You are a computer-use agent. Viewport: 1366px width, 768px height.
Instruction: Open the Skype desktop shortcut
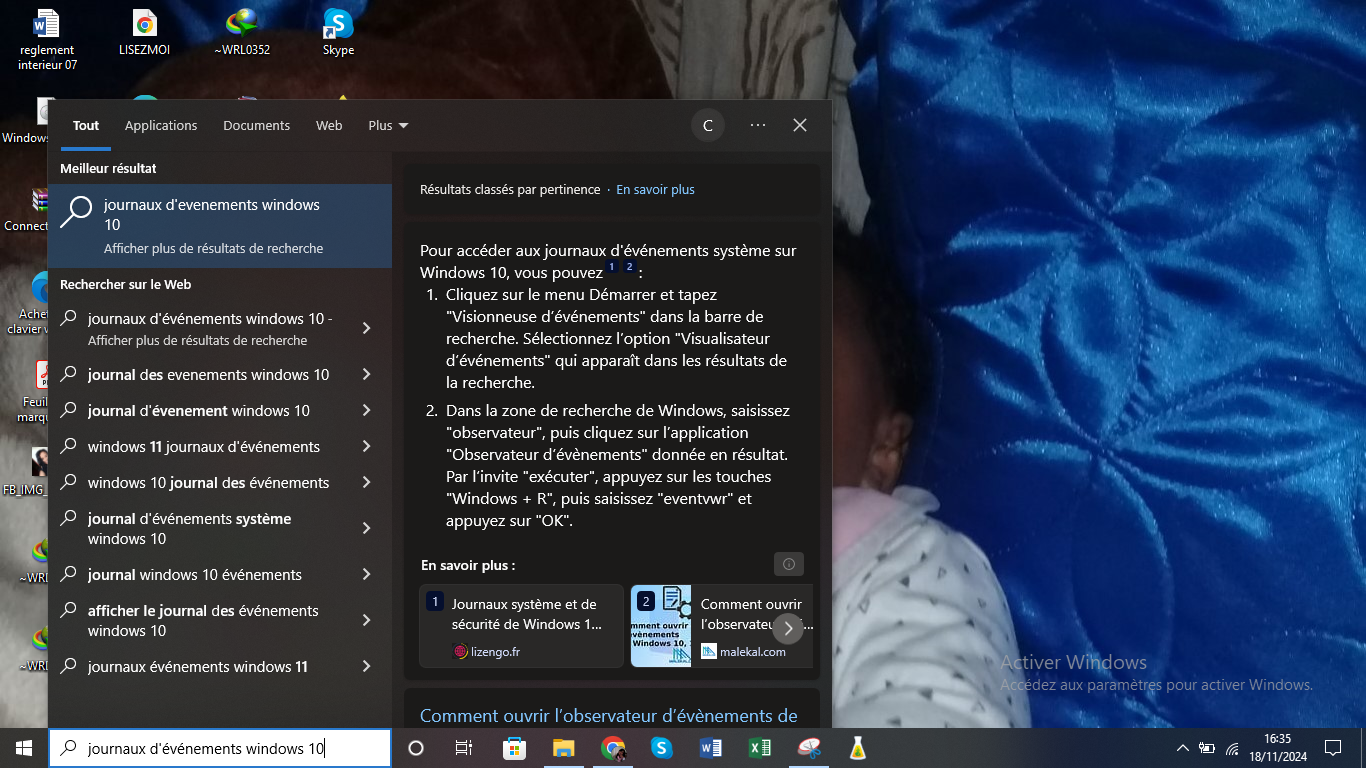pos(338,32)
